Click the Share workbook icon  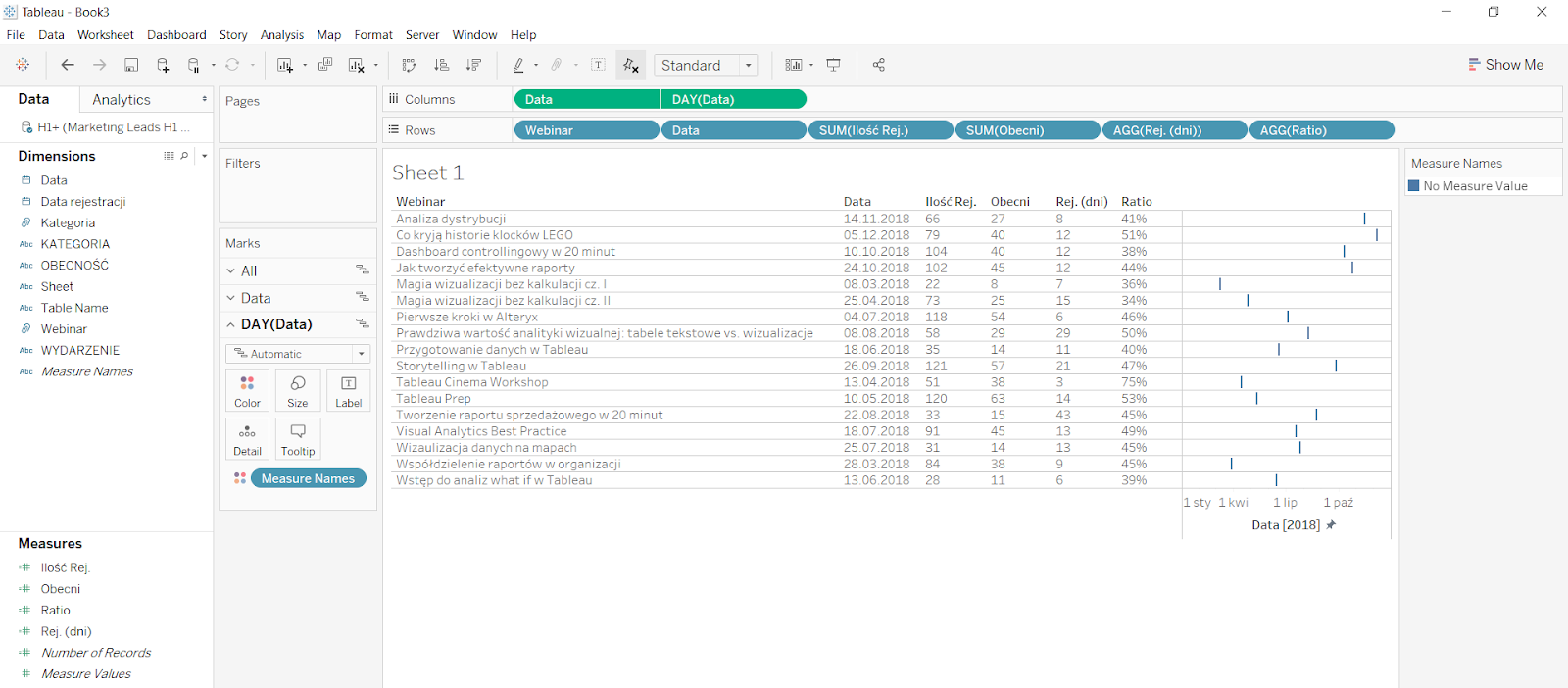coord(878,65)
